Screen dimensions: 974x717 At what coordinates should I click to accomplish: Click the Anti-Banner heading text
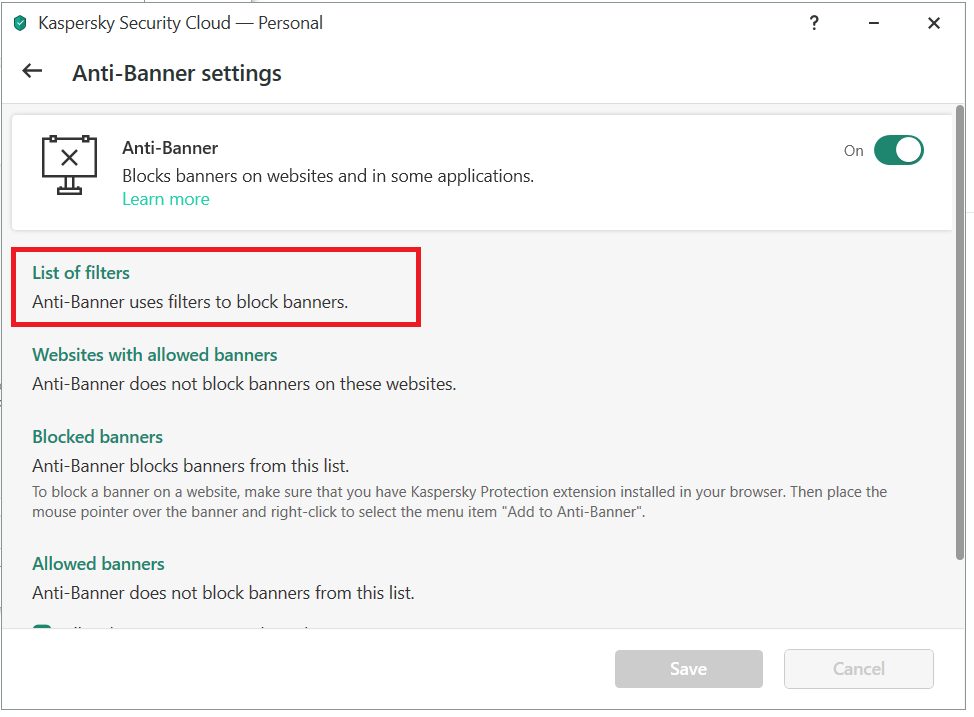coord(170,148)
